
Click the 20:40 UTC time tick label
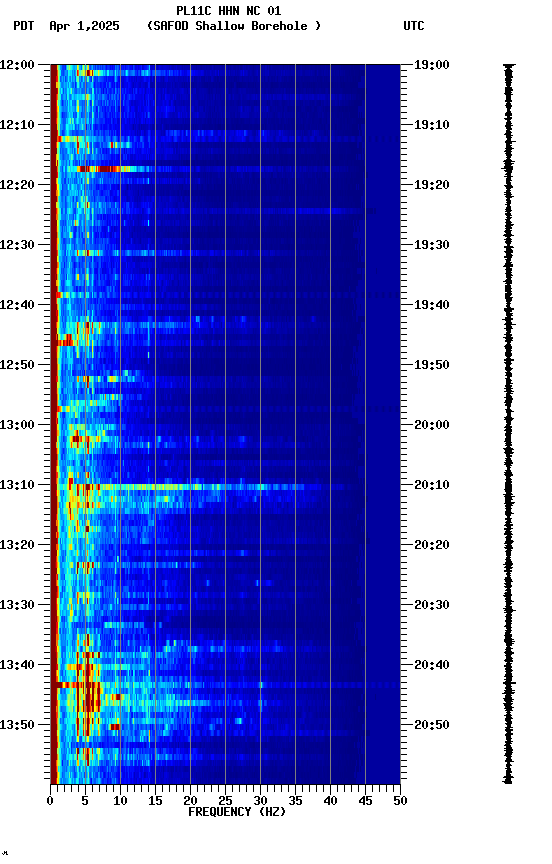432,665
